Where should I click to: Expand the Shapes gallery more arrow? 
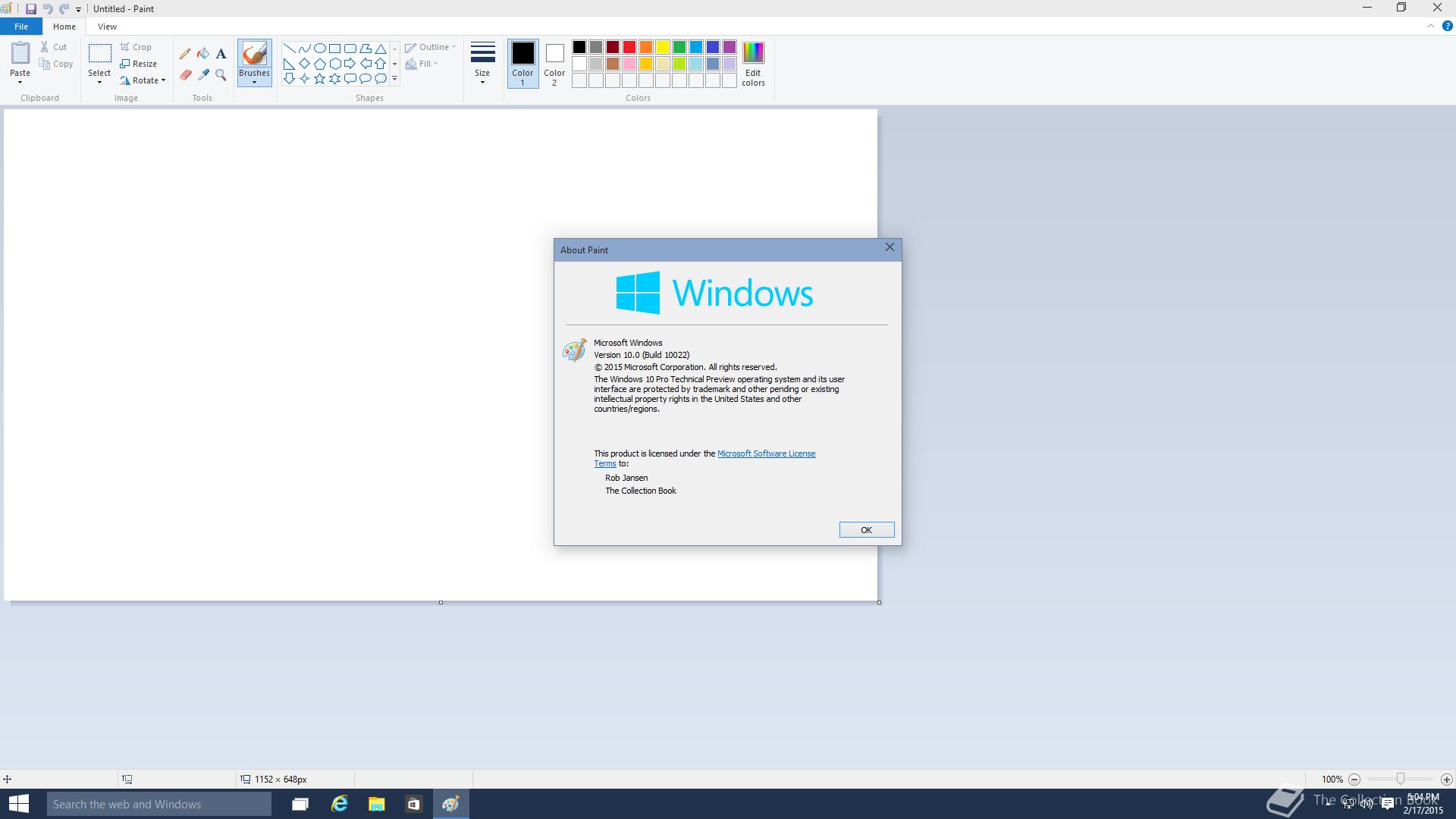tap(394, 79)
